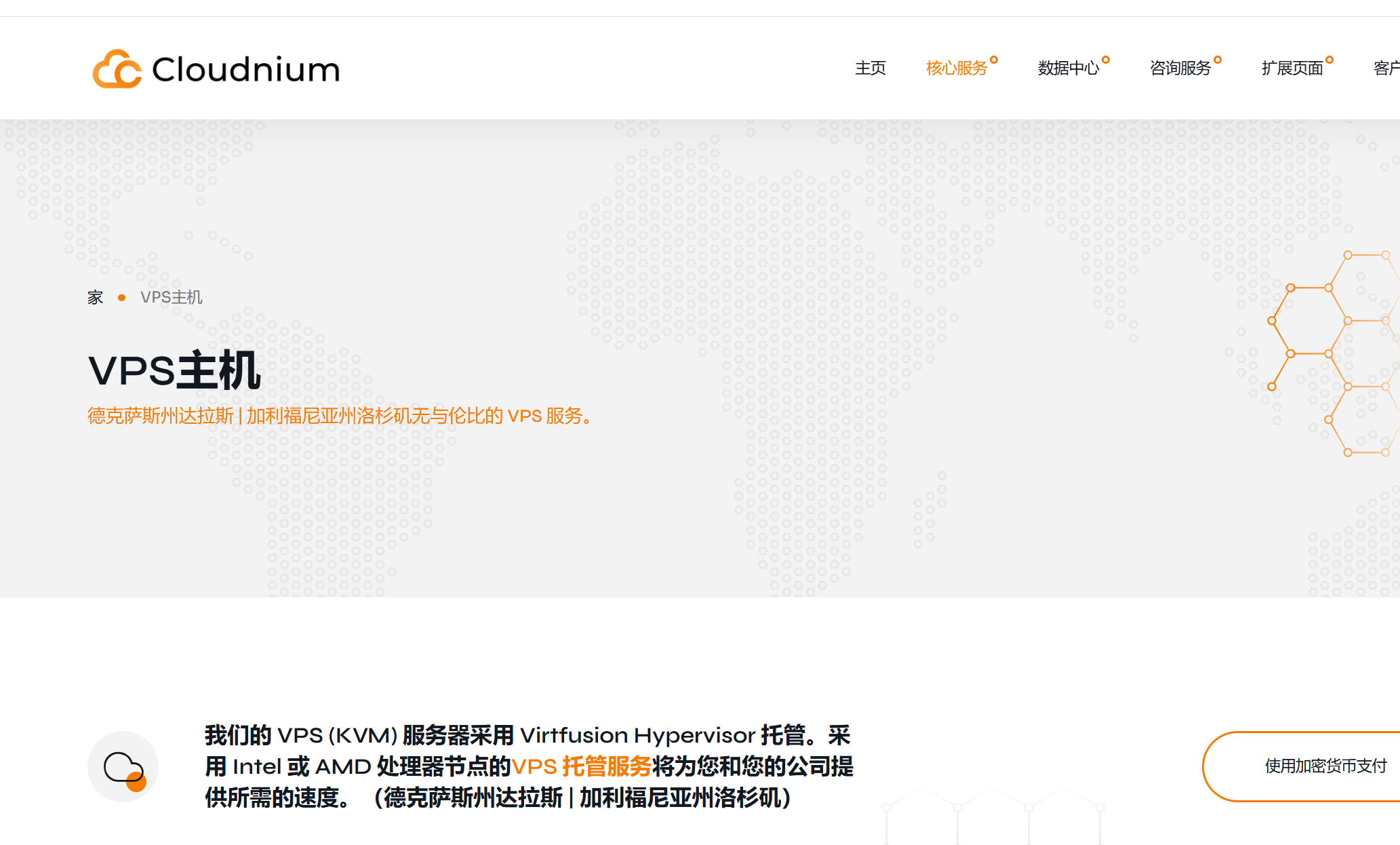Click the orange Cloudnium cloud logo icon
1400x845 pixels.
tap(117, 68)
